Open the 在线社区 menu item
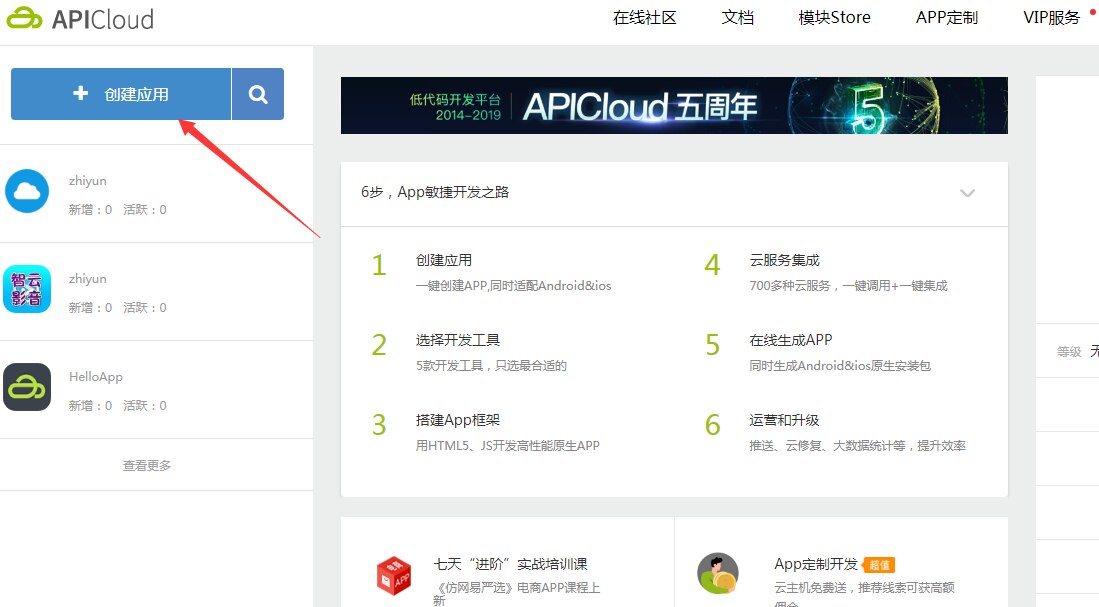Image resolution: width=1099 pixels, height=607 pixels. click(x=644, y=17)
